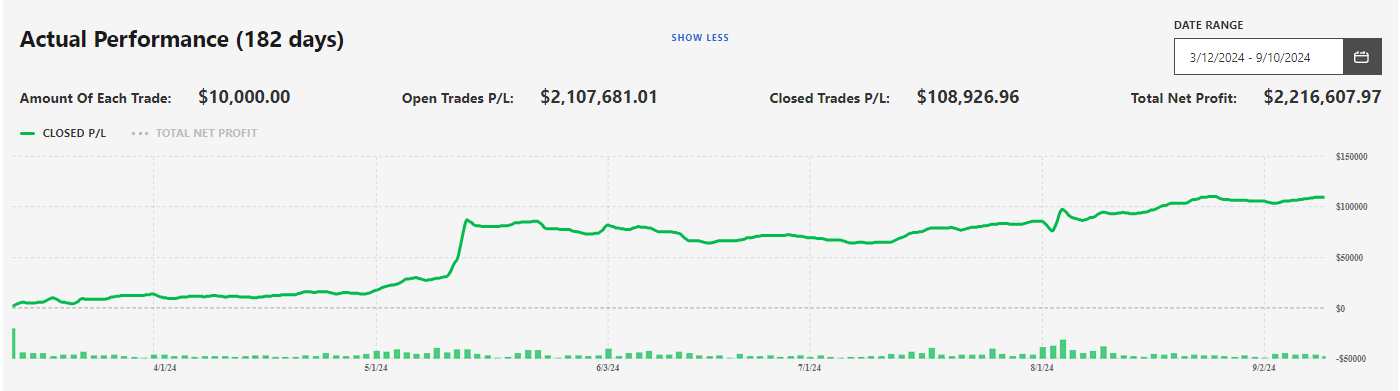Select the $2,107,681.01 open trades value
The width and height of the screenshot is (1400, 391).
[599, 97]
